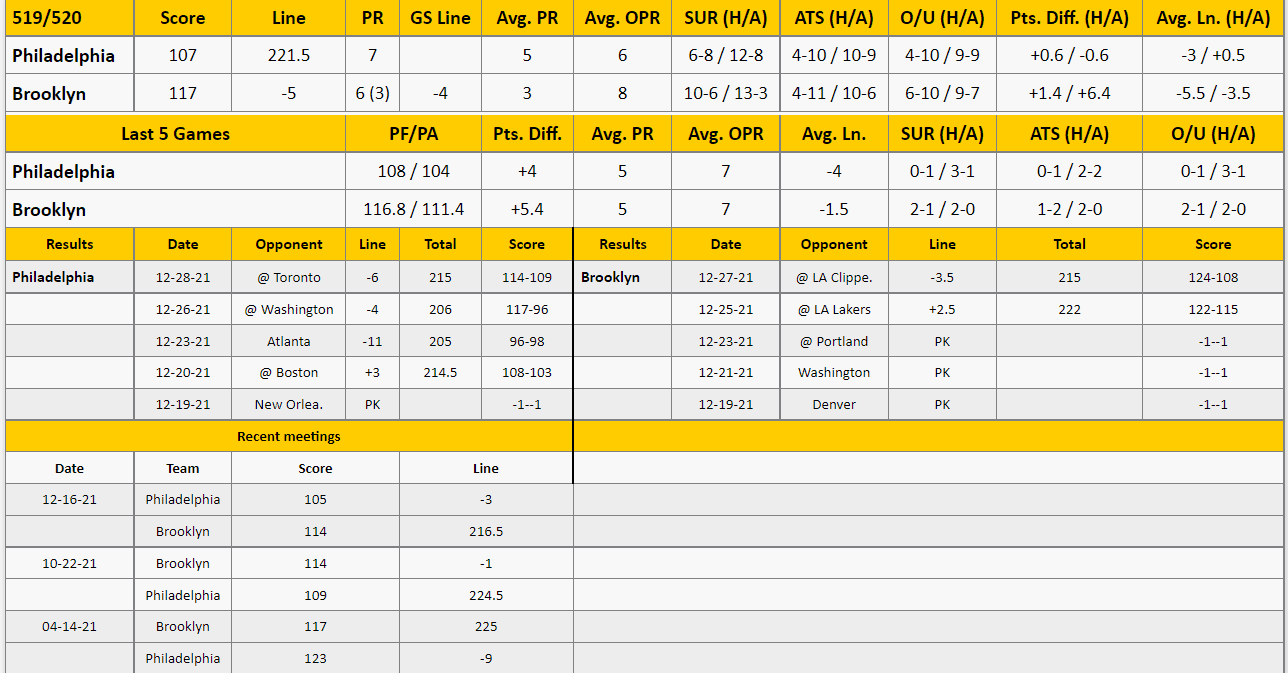Image resolution: width=1288 pixels, height=673 pixels.
Task: Select Brooklyn Avg. Ln. -5.5 / -3.5
Action: (1213, 94)
